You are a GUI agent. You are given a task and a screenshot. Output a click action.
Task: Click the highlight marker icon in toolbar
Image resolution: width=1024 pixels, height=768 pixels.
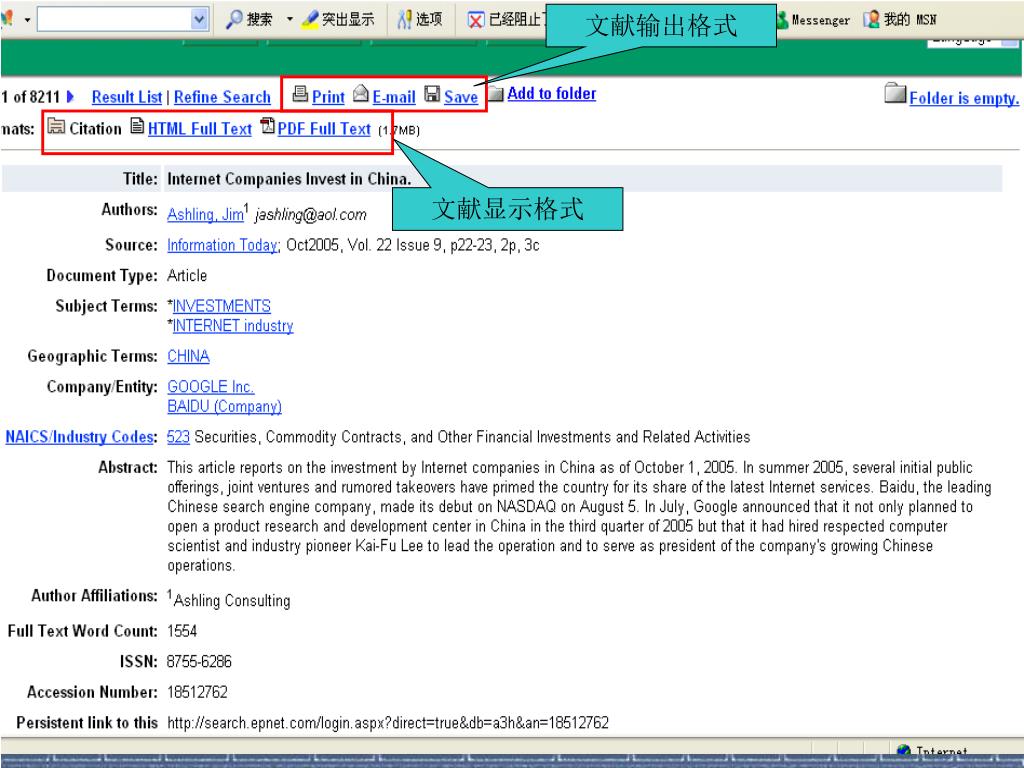pyautogui.click(x=310, y=20)
